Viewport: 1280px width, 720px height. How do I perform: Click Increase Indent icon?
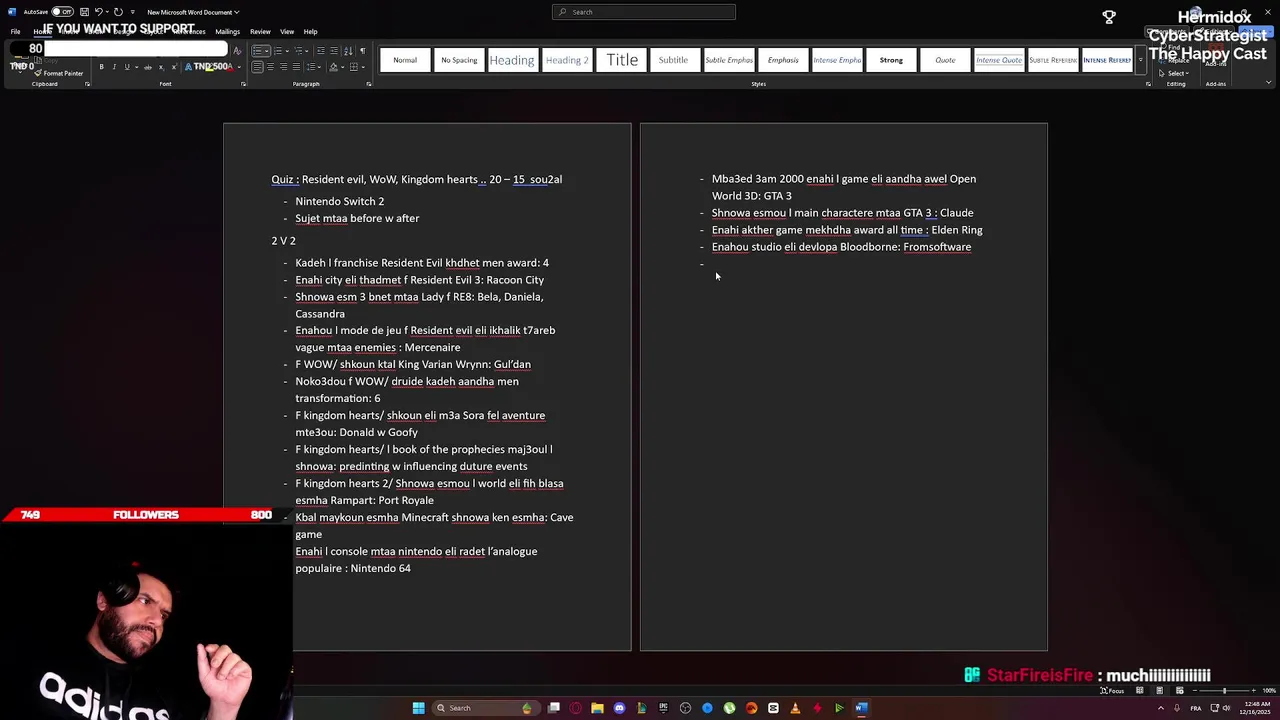click(x=334, y=51)
